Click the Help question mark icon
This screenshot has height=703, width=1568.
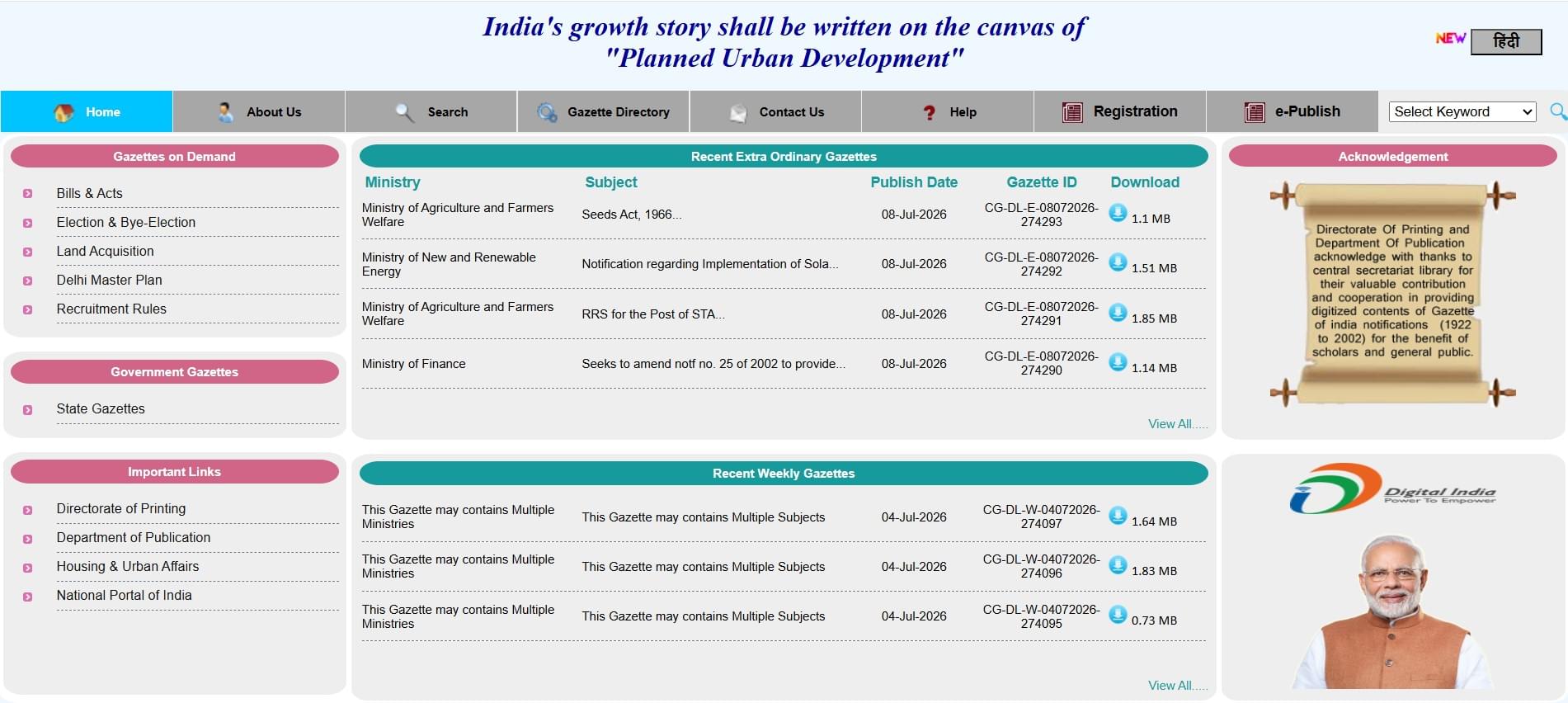929,112
